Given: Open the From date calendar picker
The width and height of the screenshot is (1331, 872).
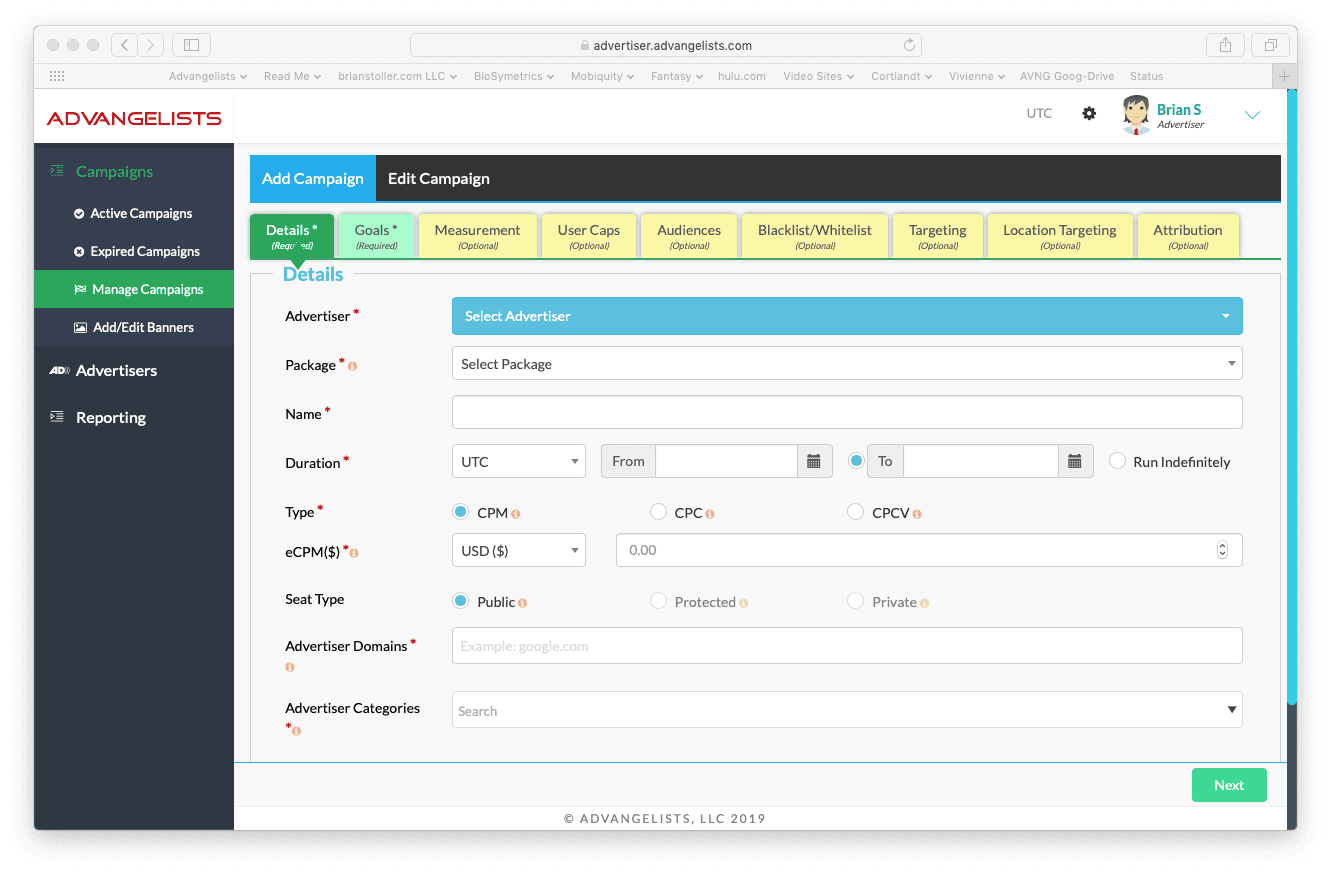Looking at the screenshot, I should coord(814,461).
